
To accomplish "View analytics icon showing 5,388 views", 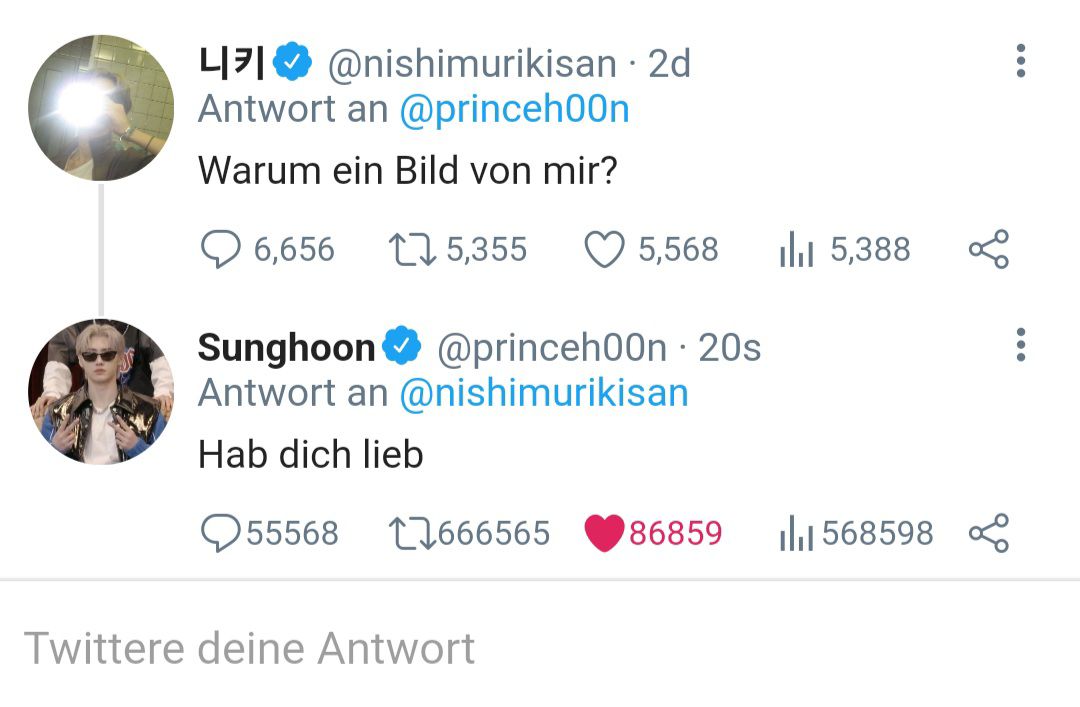I will tap(796, 249).
